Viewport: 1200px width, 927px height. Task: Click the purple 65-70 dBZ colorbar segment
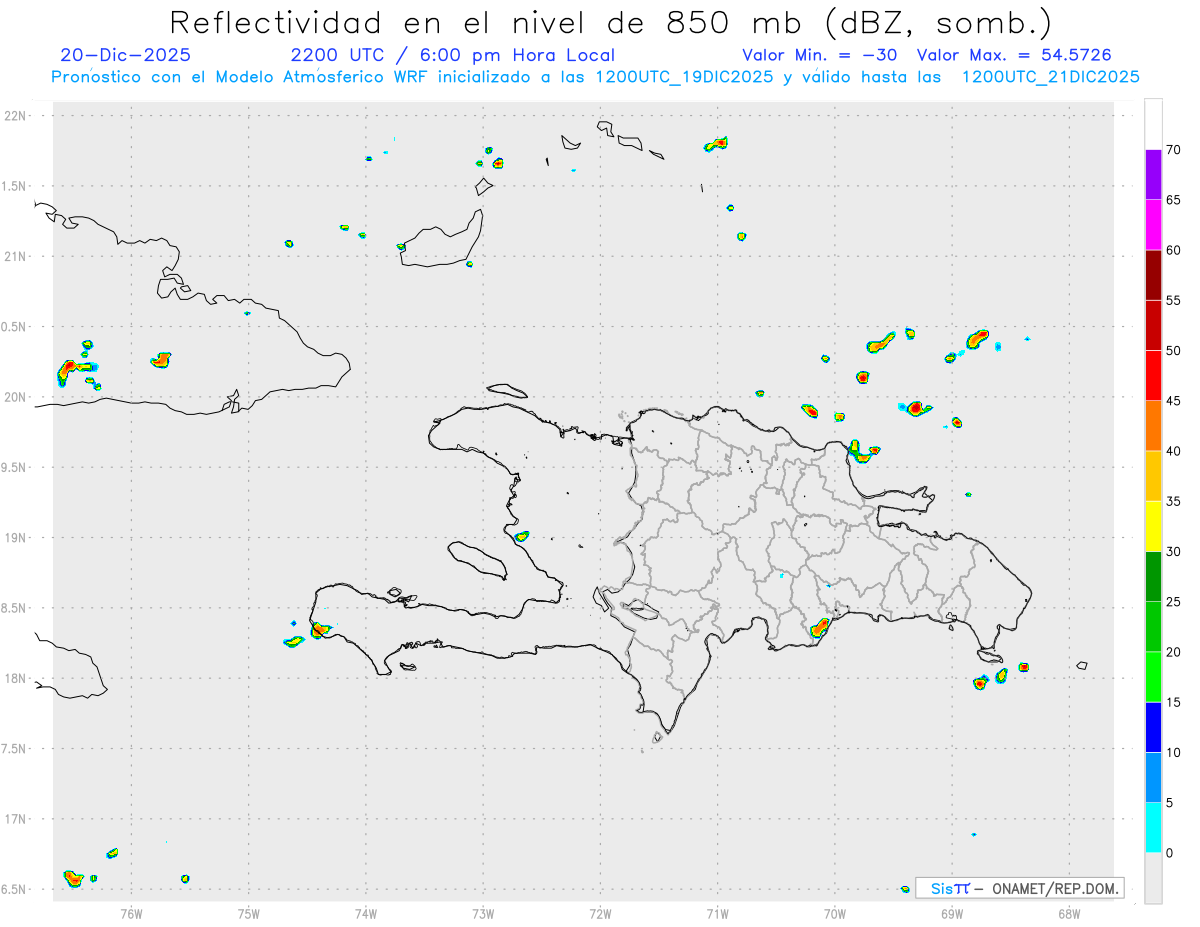1153,175
